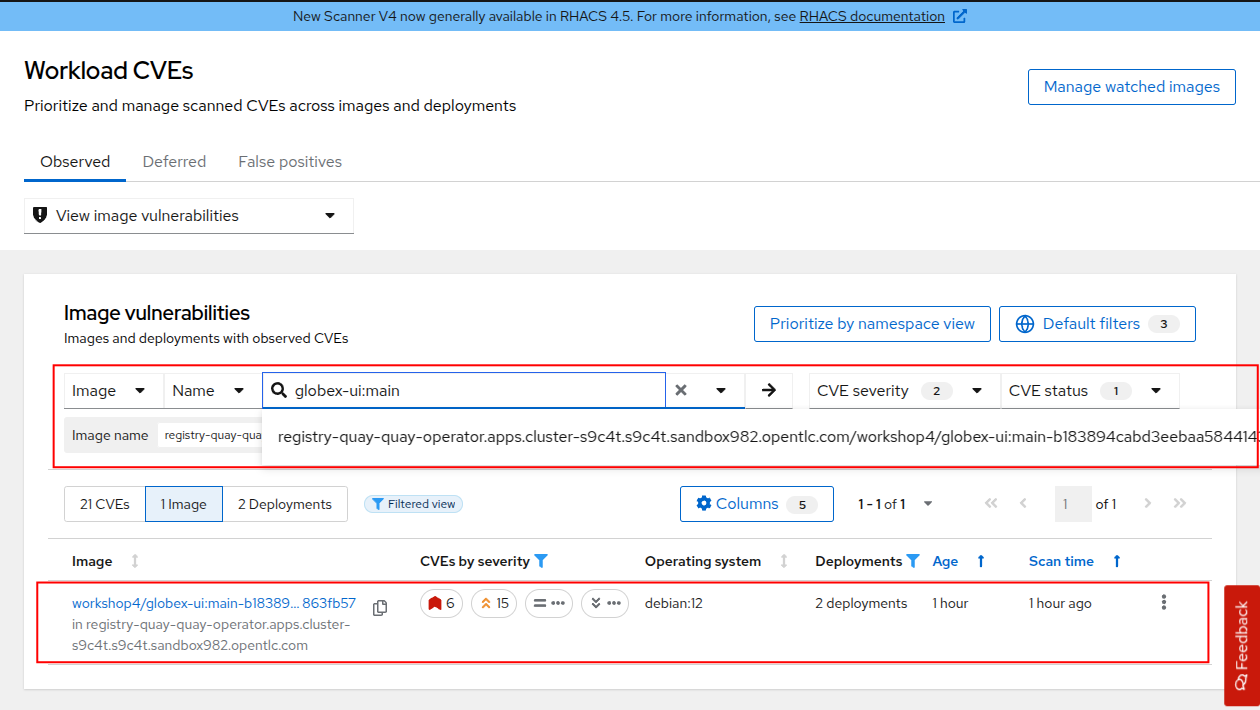This screenshot has width=1260, height=710.
Task: Click the low severity hidden badge
Action: [x=605, y=603]
